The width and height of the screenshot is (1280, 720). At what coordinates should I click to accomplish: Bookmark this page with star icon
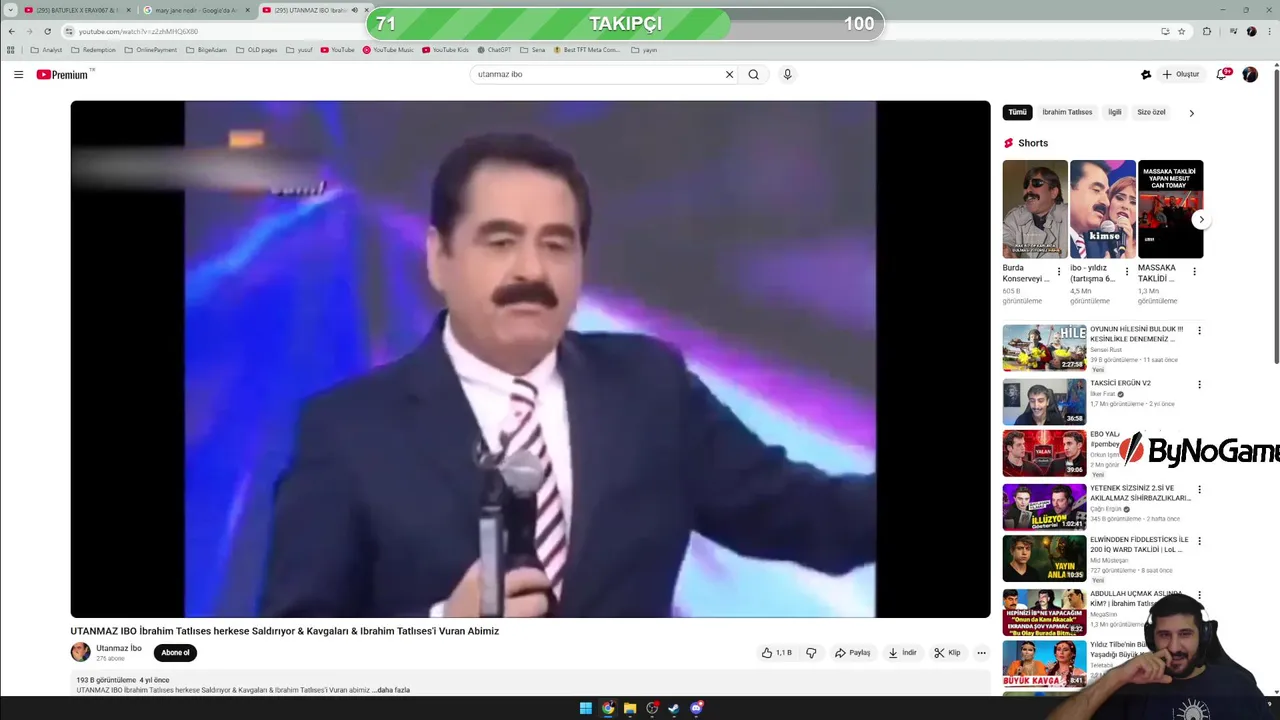point(1181,31)
